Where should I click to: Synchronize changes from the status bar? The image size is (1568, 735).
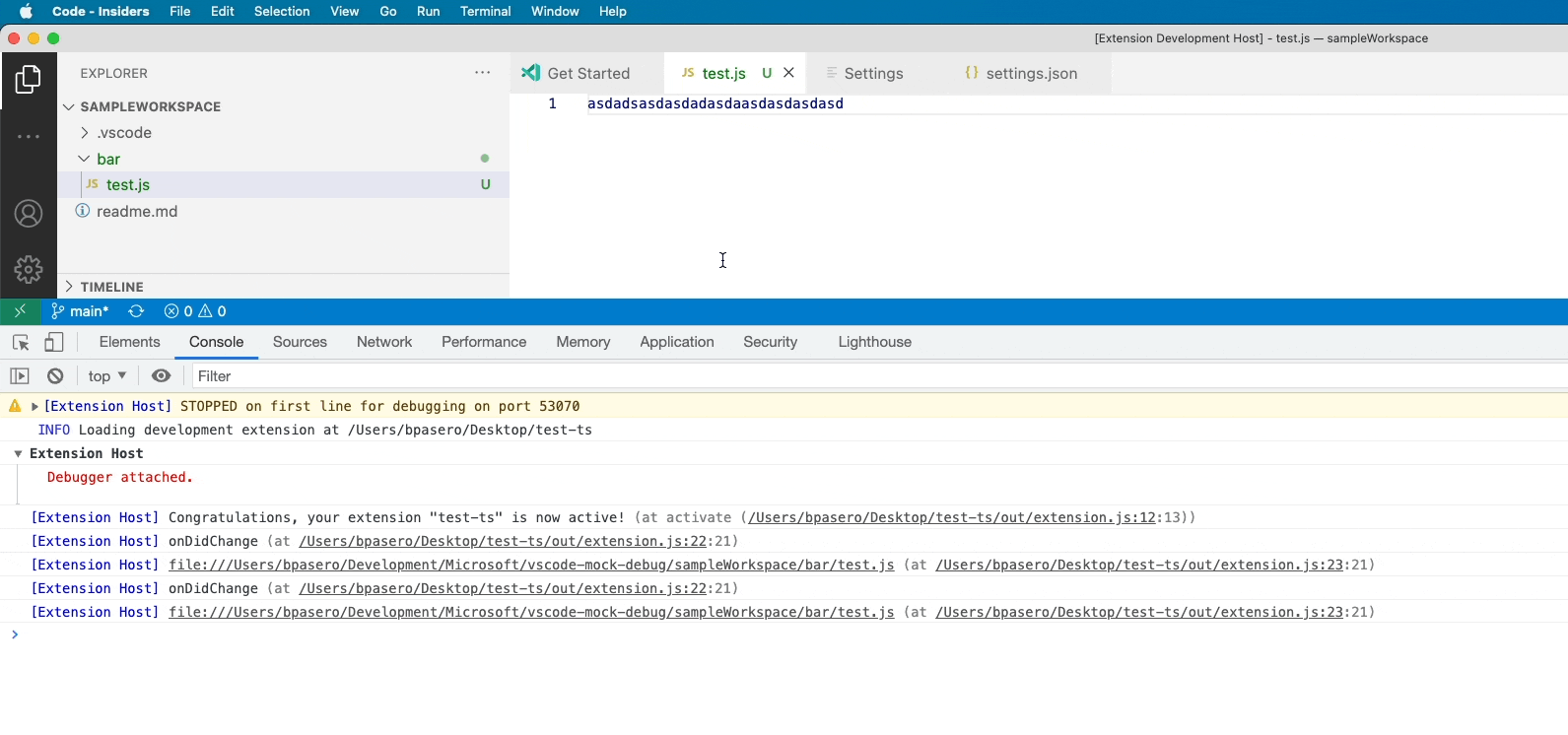pos(136,311)
